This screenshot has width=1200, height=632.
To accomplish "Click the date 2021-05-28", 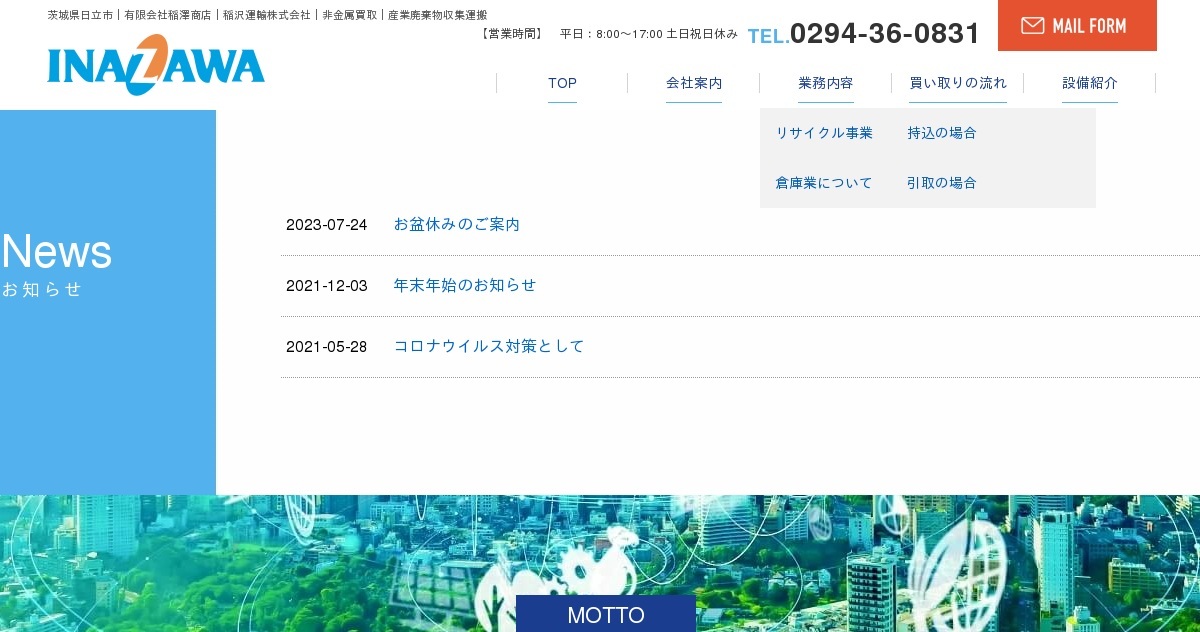I will (326, 346).
